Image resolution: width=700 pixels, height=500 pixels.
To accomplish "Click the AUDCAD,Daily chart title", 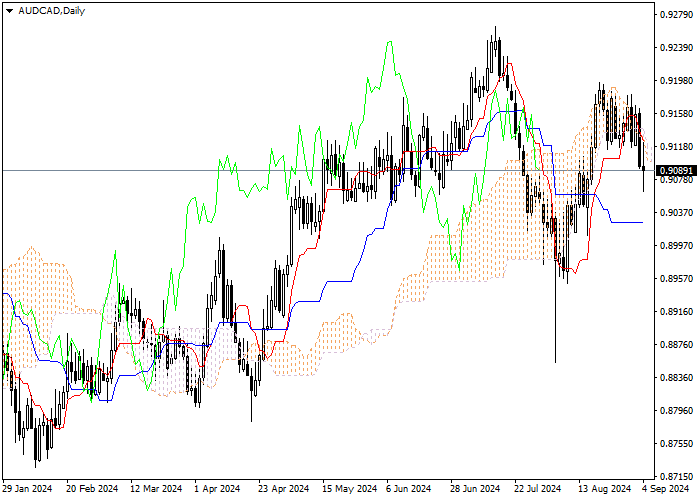I will pyautogui.click(x=51, y=11).
